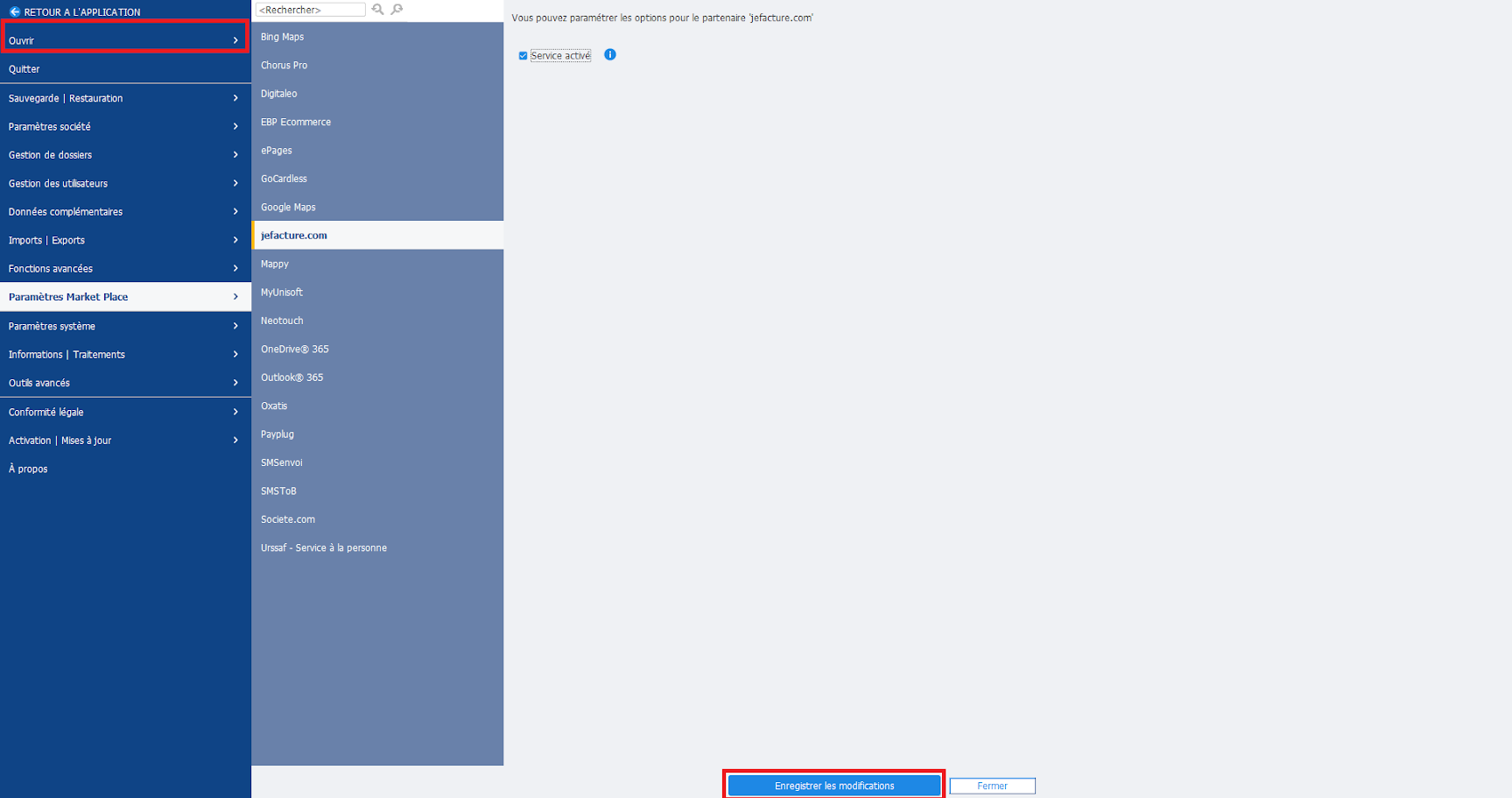Select ePages partner
This screenshot has height=798, width=1512.
pyautogui.click(x=377, y=150)
